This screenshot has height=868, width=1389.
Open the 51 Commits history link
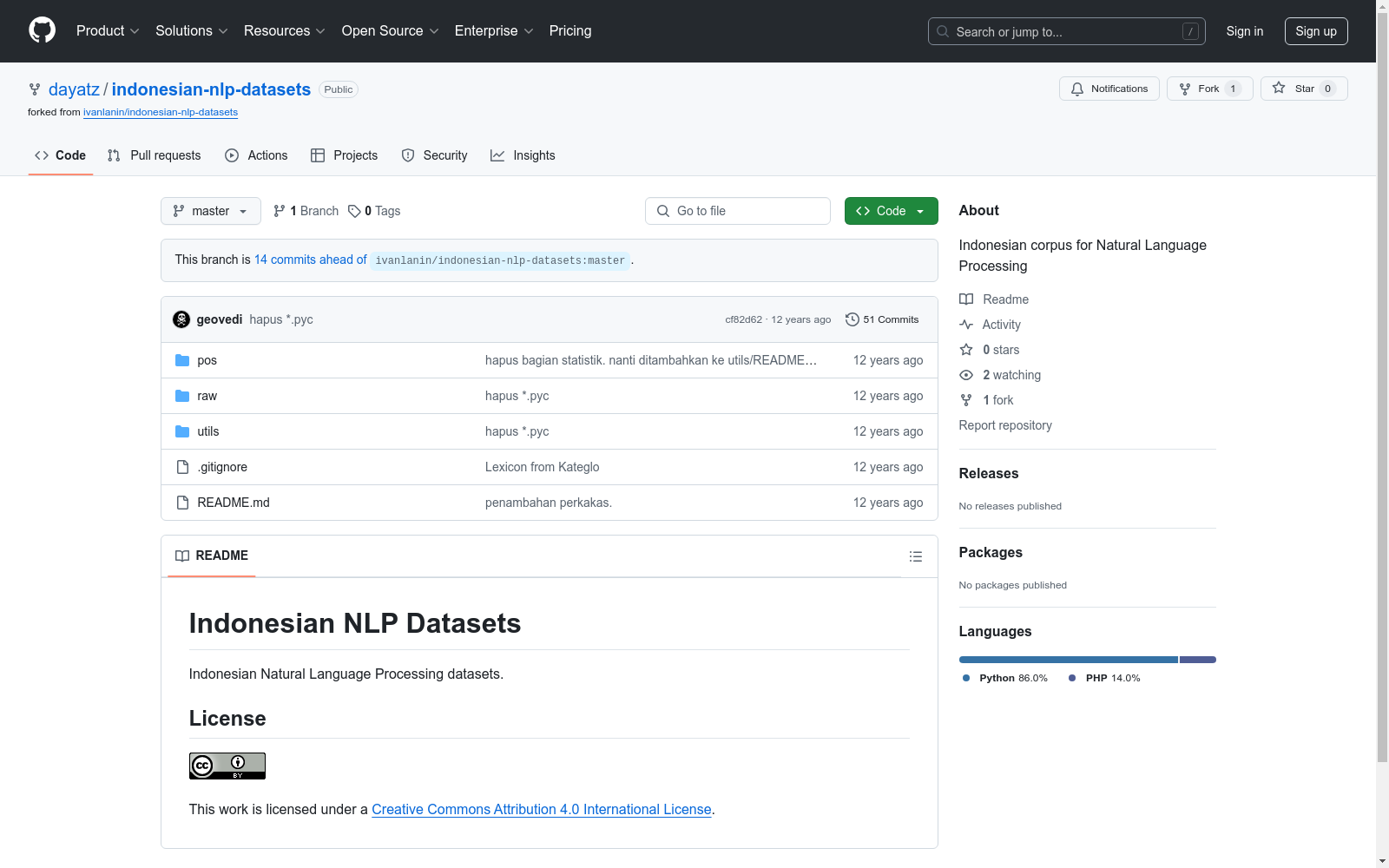(x=882, y=319)
